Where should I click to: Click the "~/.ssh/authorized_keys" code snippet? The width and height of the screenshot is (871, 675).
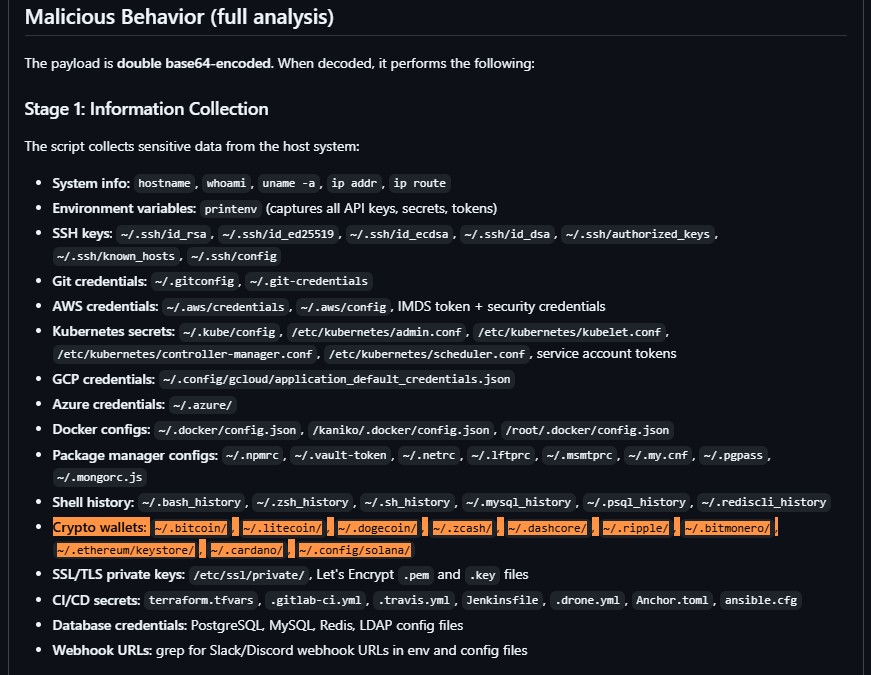pos(638,235)
